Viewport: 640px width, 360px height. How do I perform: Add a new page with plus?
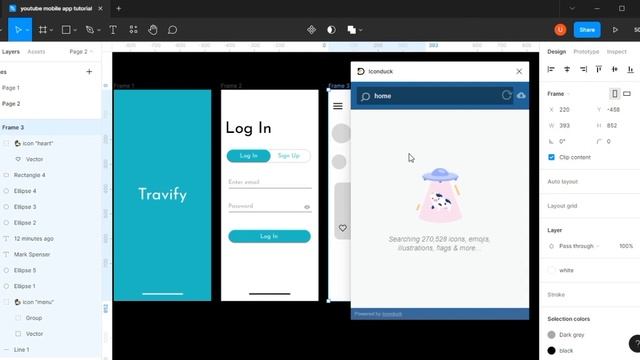[89, 72]
